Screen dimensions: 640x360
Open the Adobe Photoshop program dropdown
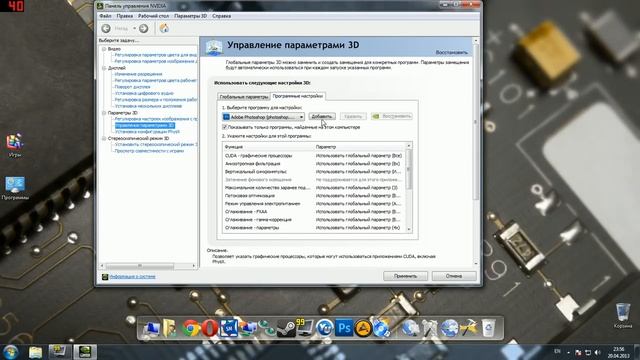(263, 117)
